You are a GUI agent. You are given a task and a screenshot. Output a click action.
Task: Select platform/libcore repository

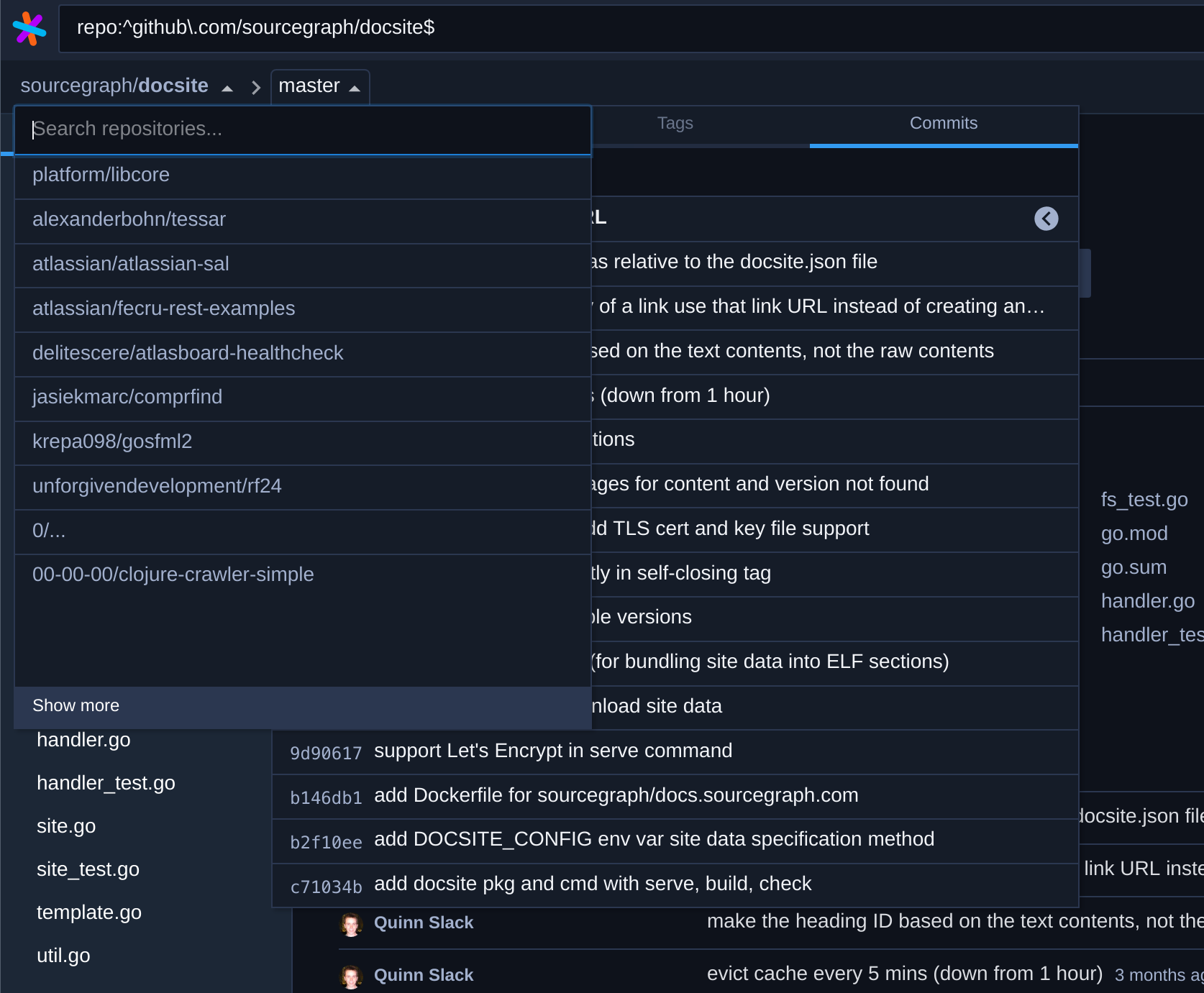coord(303,175)
